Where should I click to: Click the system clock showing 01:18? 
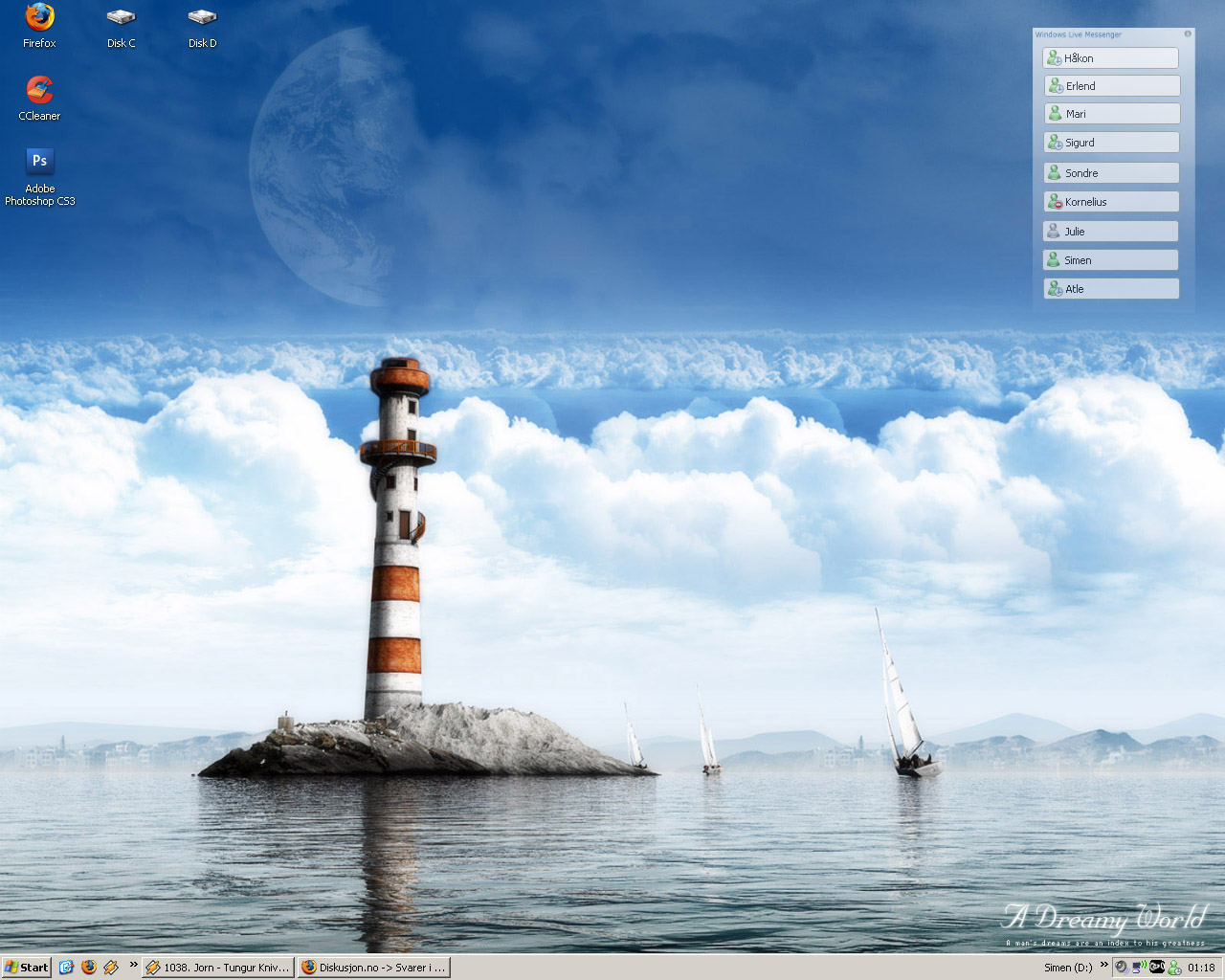click(x=1201, y=968)
